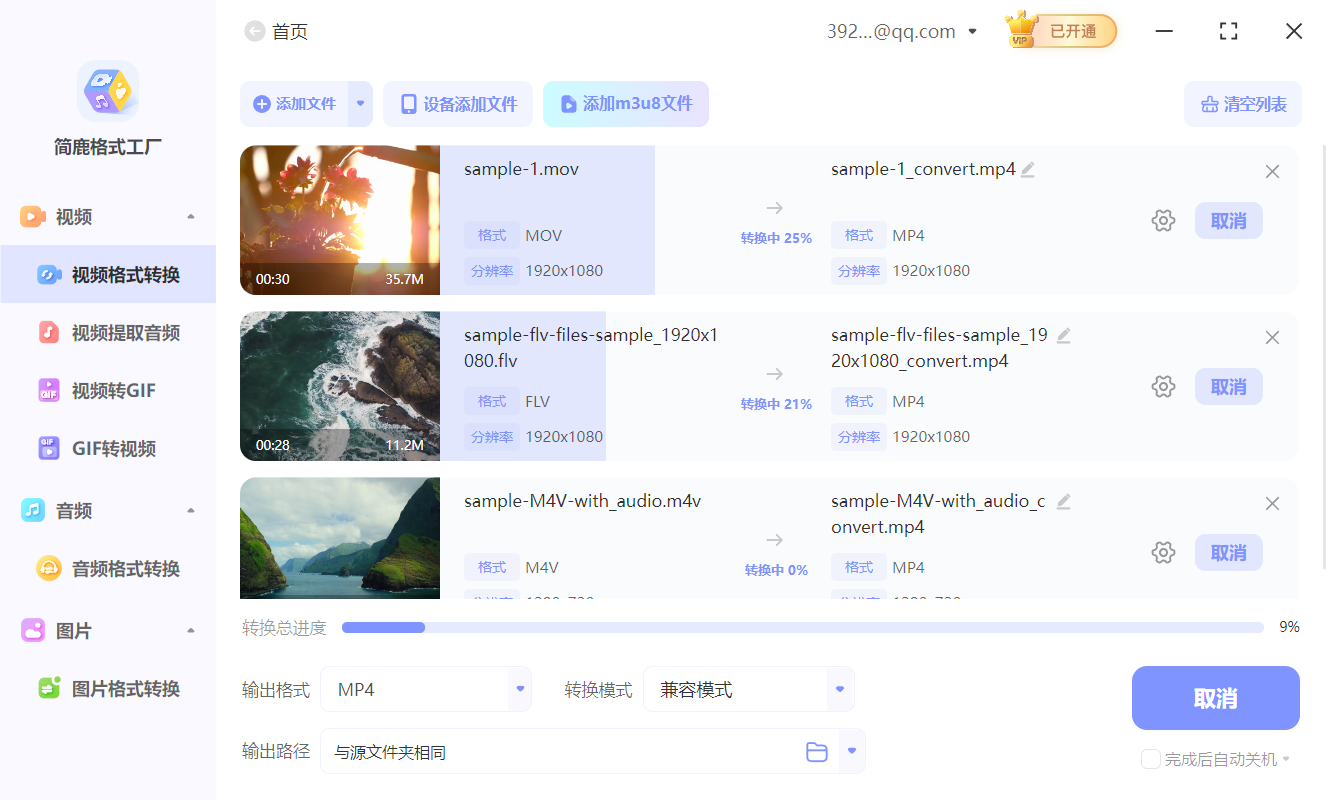Select 图片格式转换 in sidebar
The height and width of the screenshot is (800, 1326).
click(125, 689)
